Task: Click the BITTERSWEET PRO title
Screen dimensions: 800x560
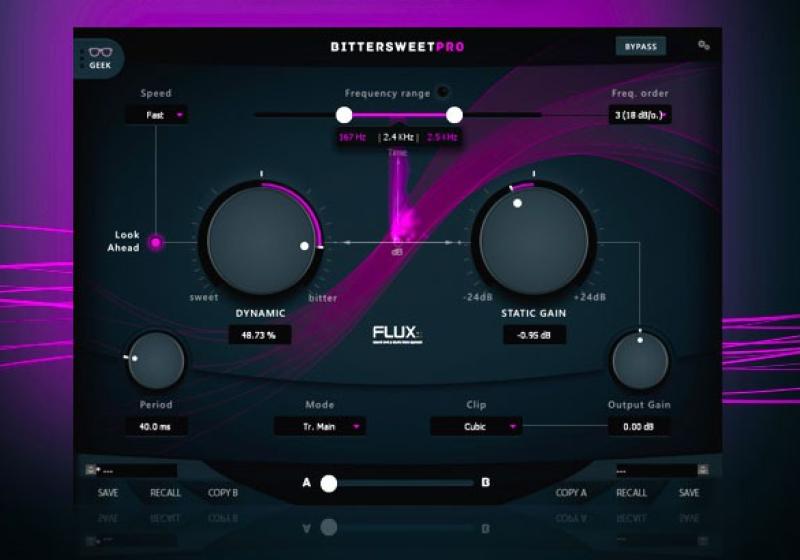Action: (x=397, y=47)
